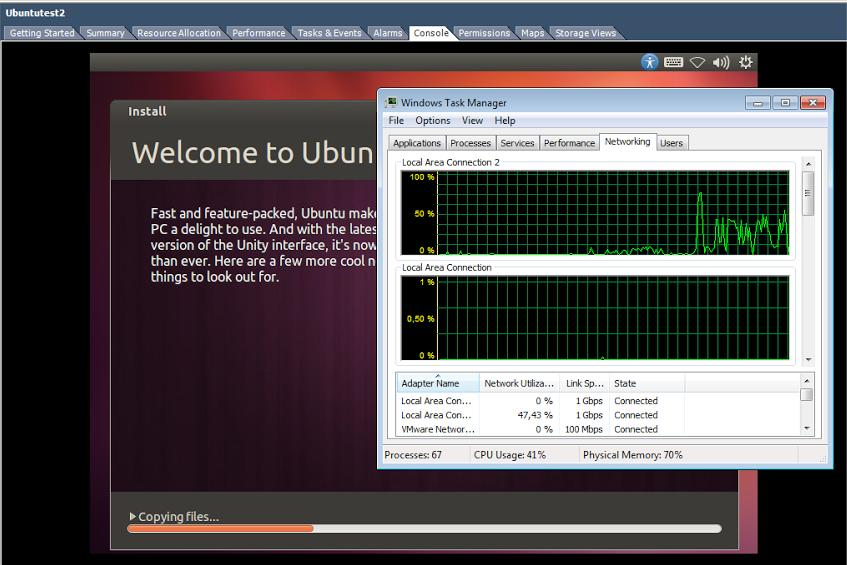Click the CPU Usage: 41% status entry

coord(509,455)
